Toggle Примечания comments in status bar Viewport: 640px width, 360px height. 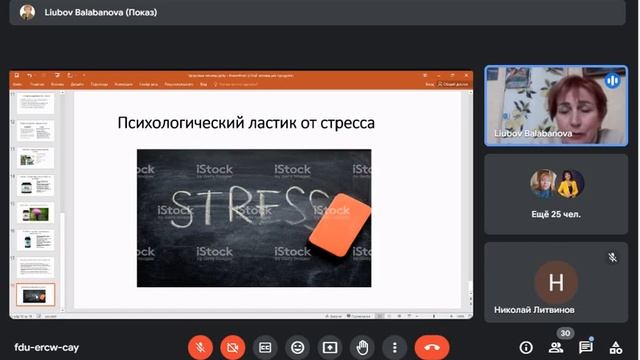358,316
